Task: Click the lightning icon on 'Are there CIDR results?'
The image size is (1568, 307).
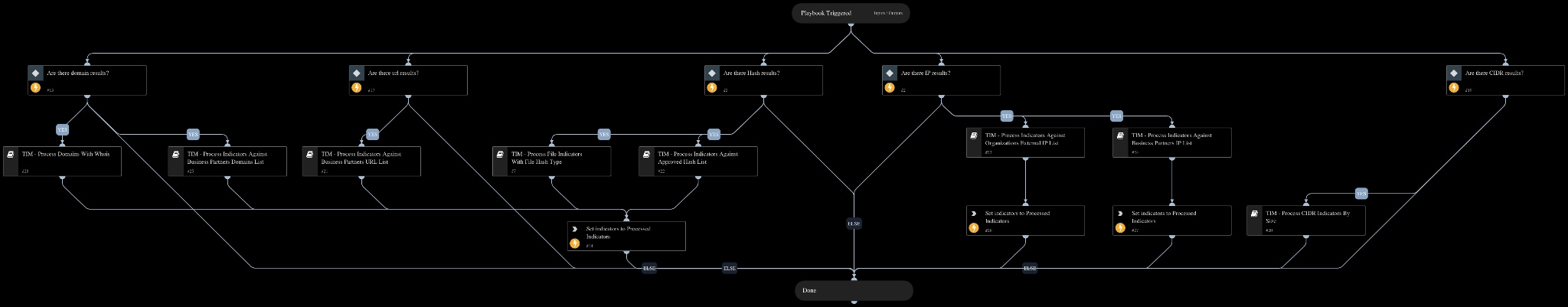Action: point(1453,87)
